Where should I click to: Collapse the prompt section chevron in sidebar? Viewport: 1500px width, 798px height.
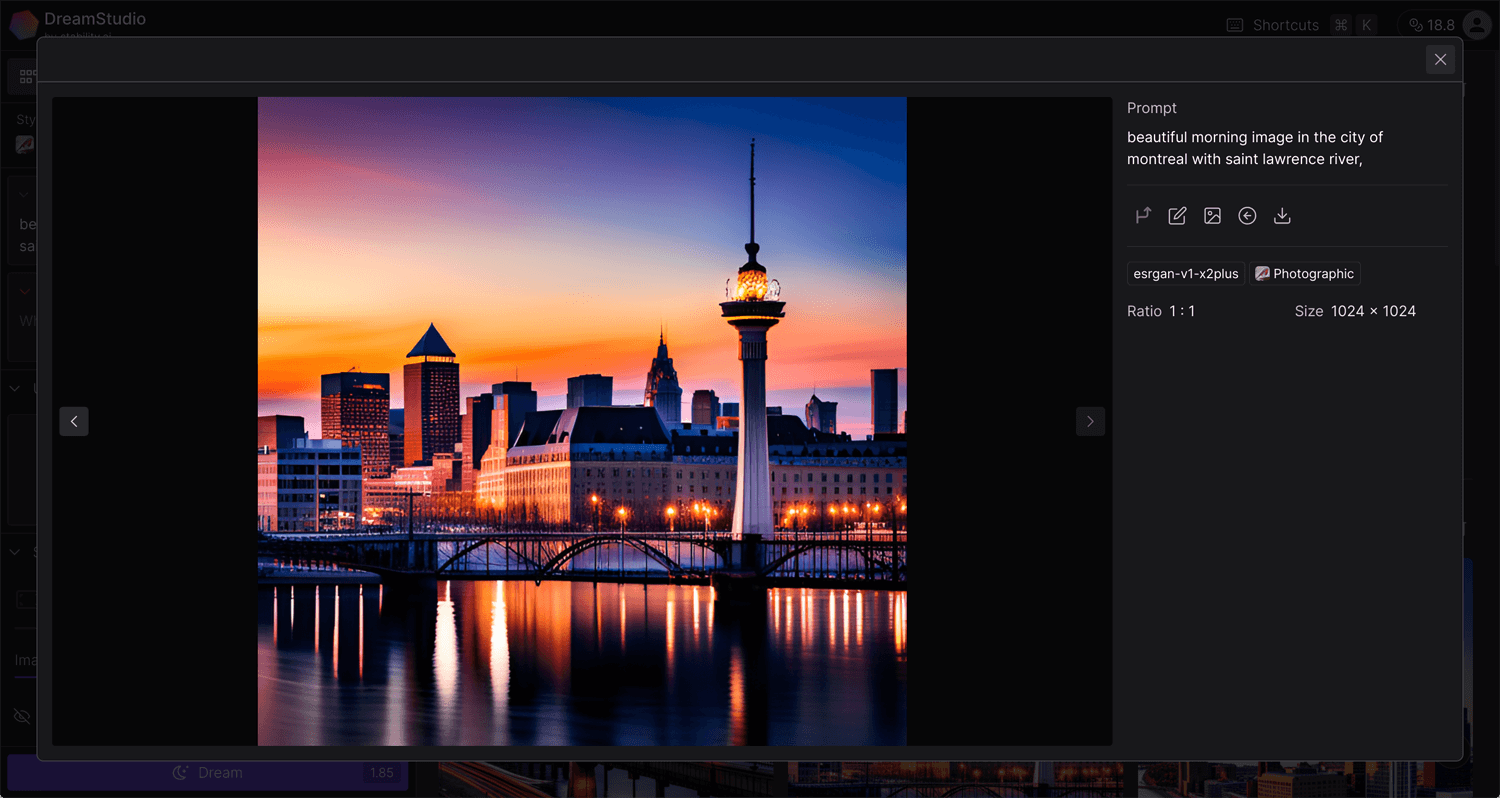click(x=24, y=195)
